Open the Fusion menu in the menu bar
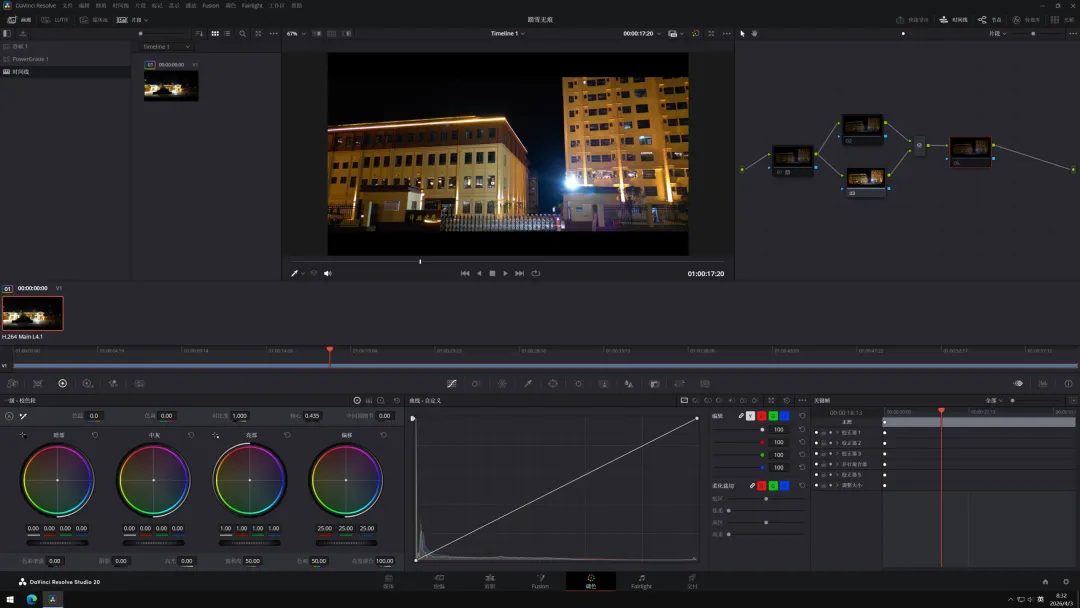This screenshot has width=1080, height=608. pyautogui.click(x=210, y=5)
